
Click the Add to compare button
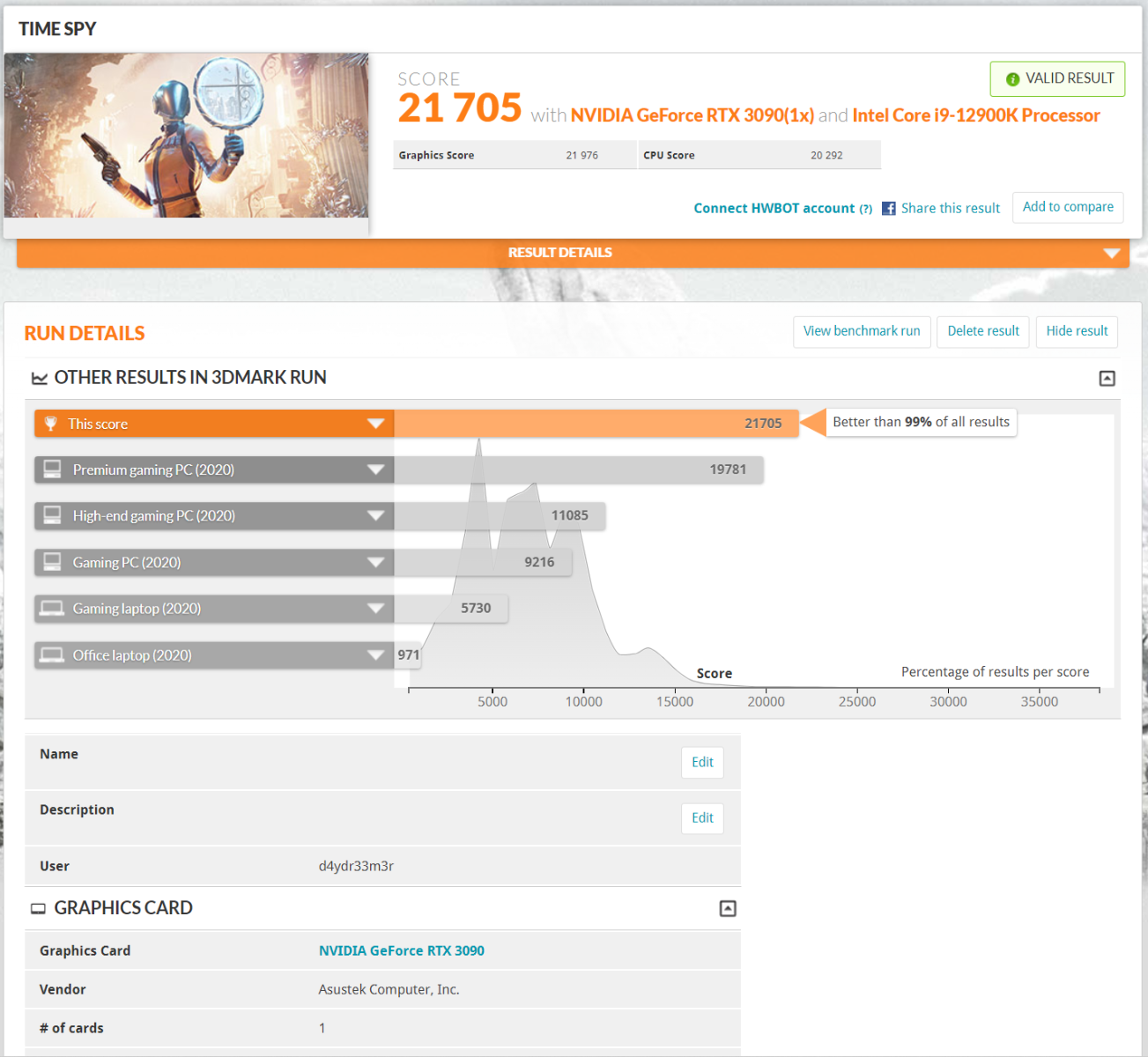(1068, 207)
